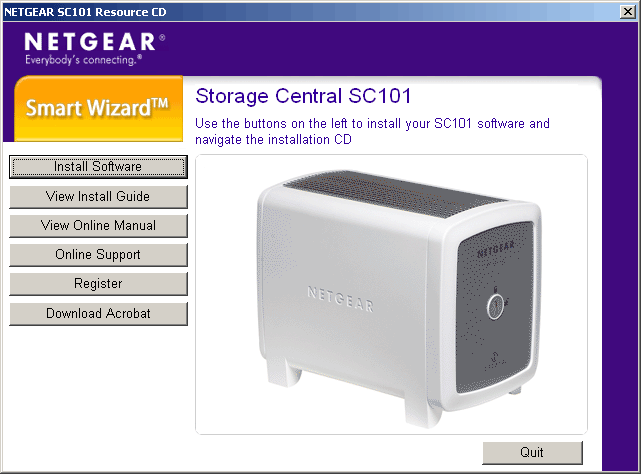Click the window title bar text

[x=85, y=12]
